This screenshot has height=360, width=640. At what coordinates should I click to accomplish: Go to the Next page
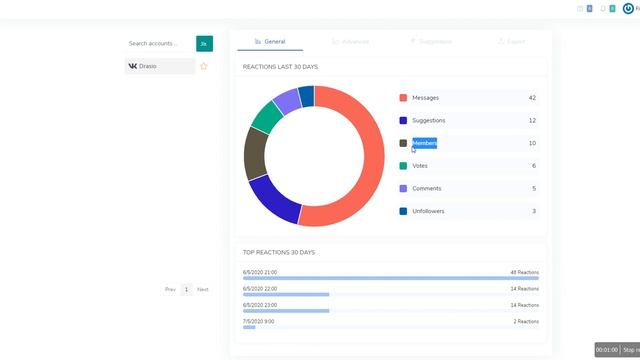(202, 289)
